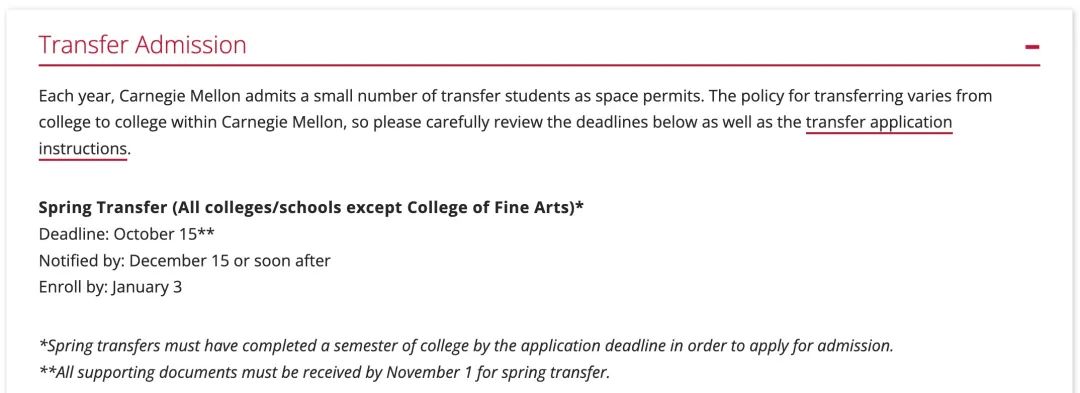Click the footnote about supporting documents

(324, 373)
